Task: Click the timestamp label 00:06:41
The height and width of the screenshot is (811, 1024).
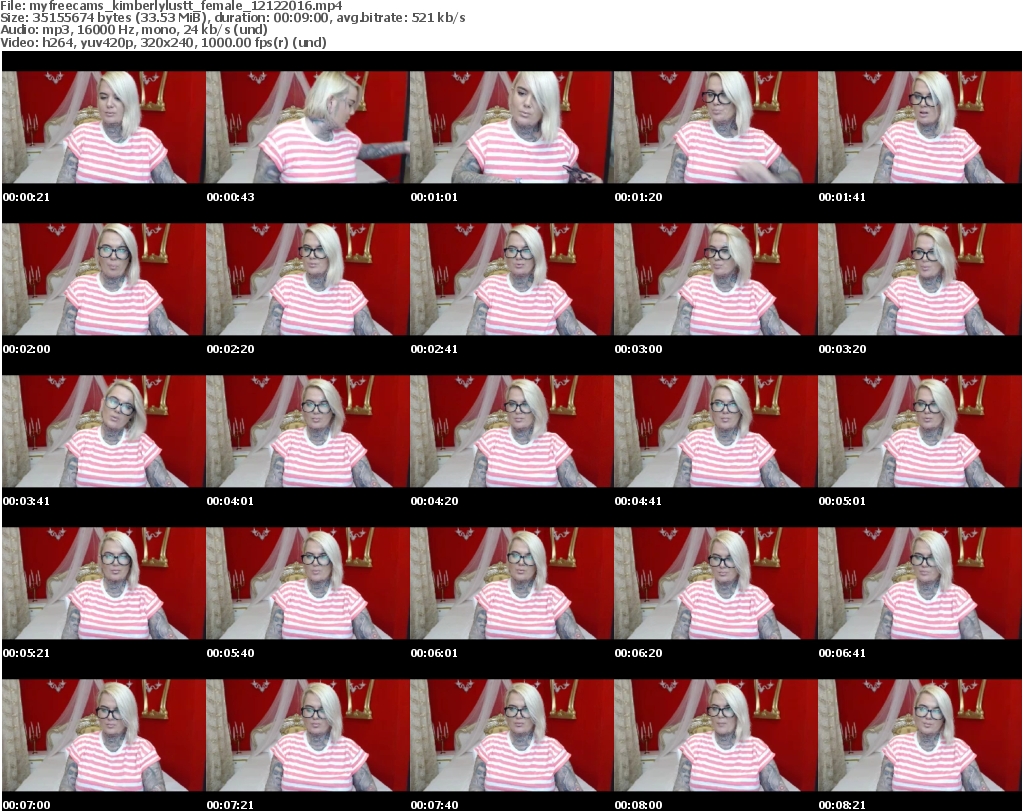Action: (842, 652)
